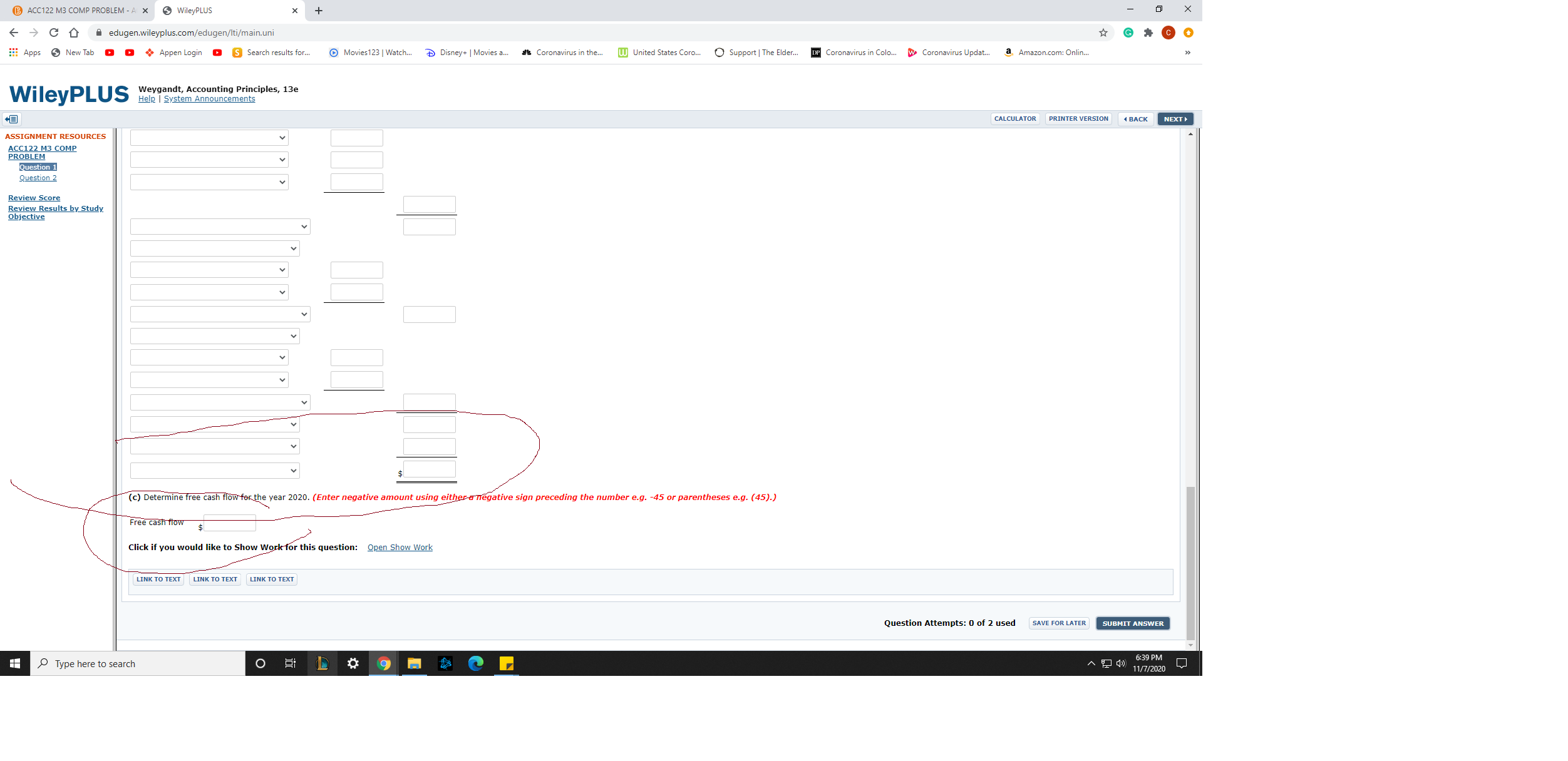Open Battle.net from the taskbar
Viewport: 1568px width, 761px height.
tap(445, 663)
